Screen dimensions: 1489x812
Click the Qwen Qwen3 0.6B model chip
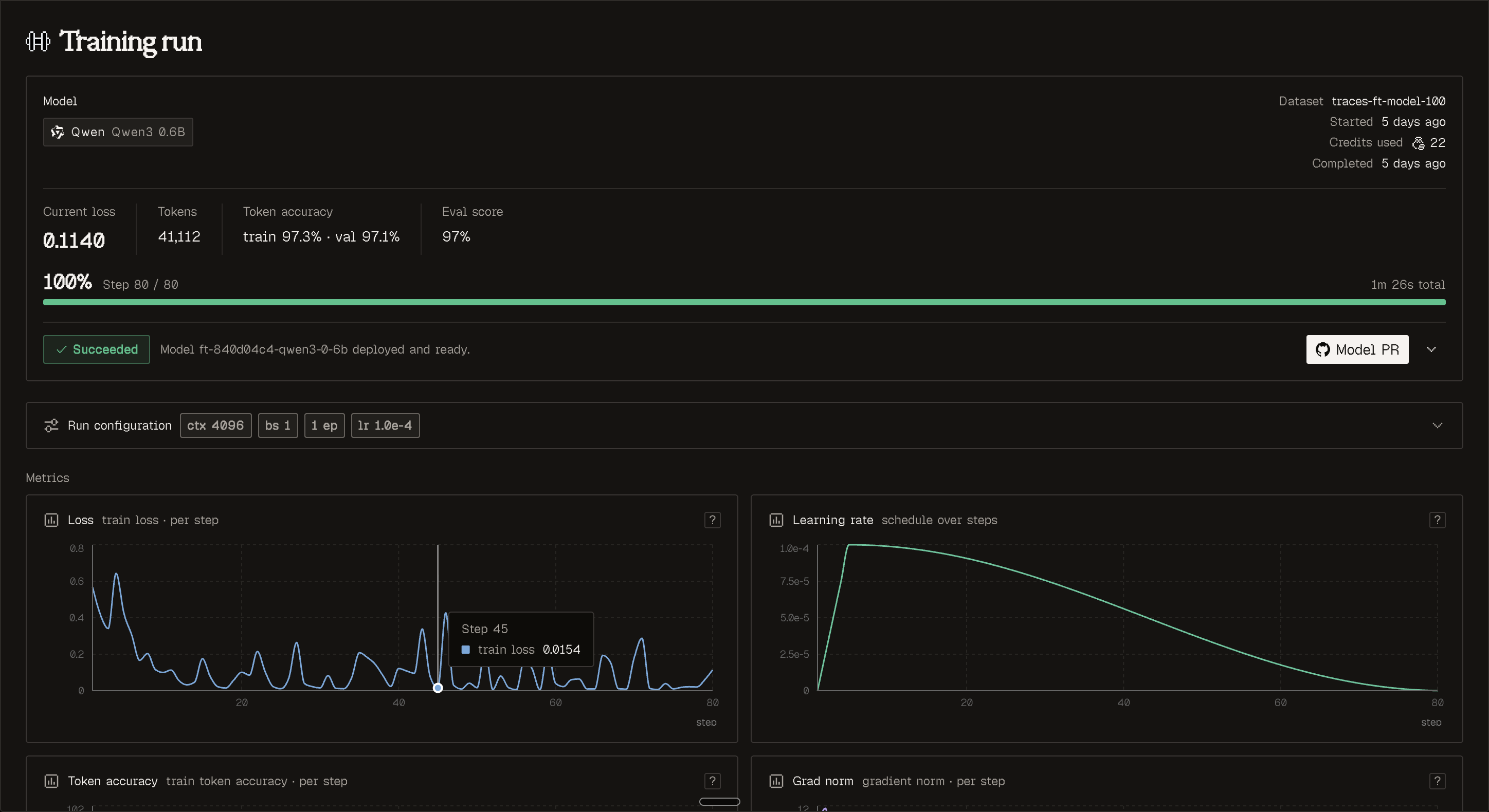coord(118,133)
